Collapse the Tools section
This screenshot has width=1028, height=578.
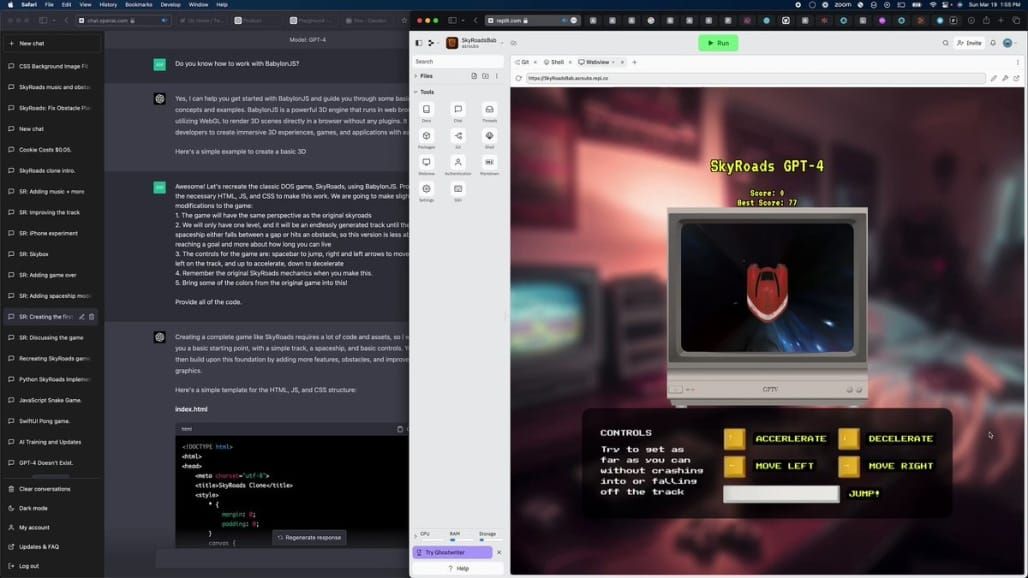[x=414, y=91]
